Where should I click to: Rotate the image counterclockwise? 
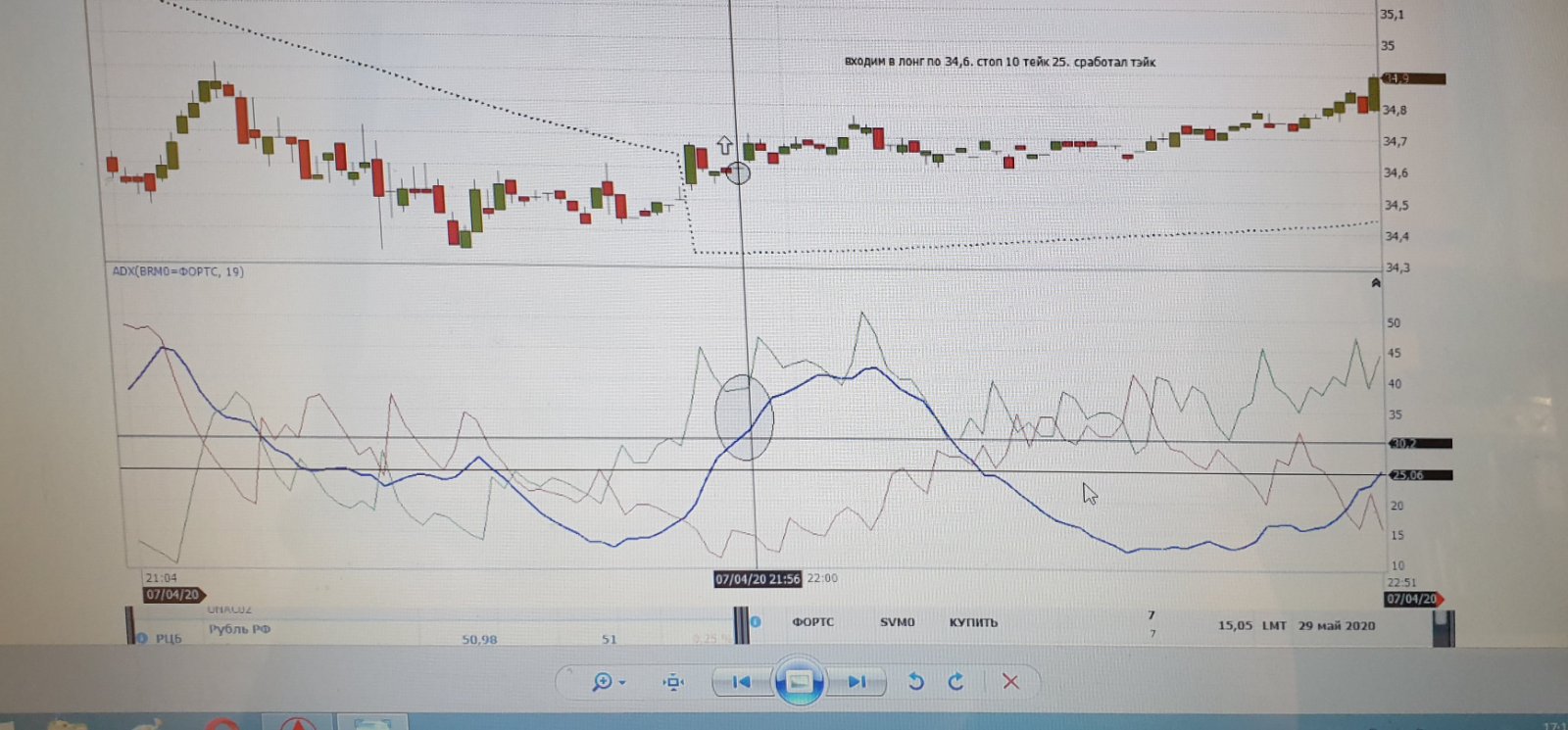coord(915,682)
